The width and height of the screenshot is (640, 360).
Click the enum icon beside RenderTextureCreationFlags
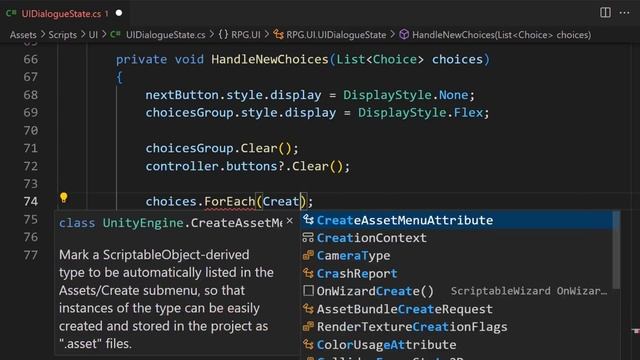tap(308, 327)
